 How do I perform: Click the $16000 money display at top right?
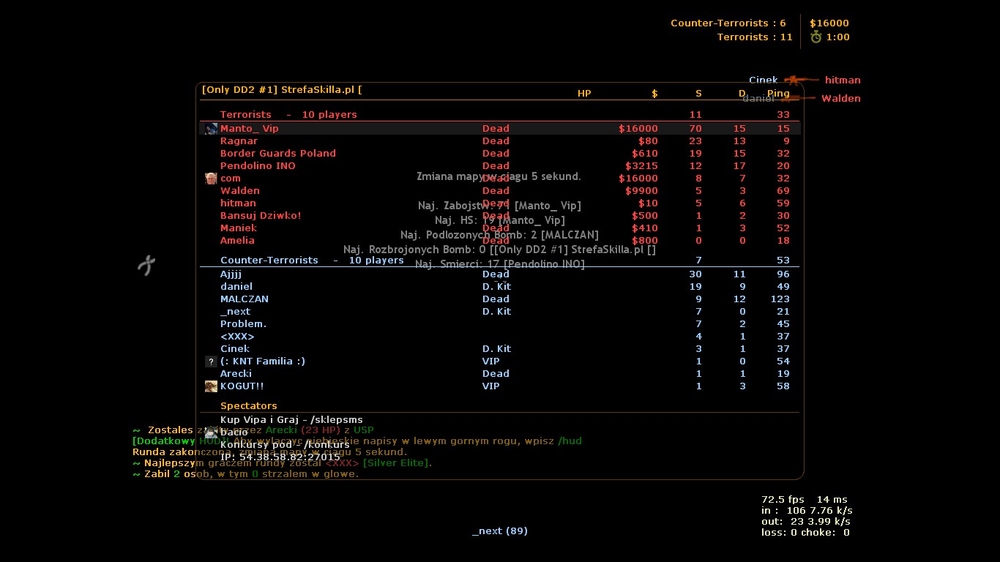pyautogui.click(x=829, y=23)
